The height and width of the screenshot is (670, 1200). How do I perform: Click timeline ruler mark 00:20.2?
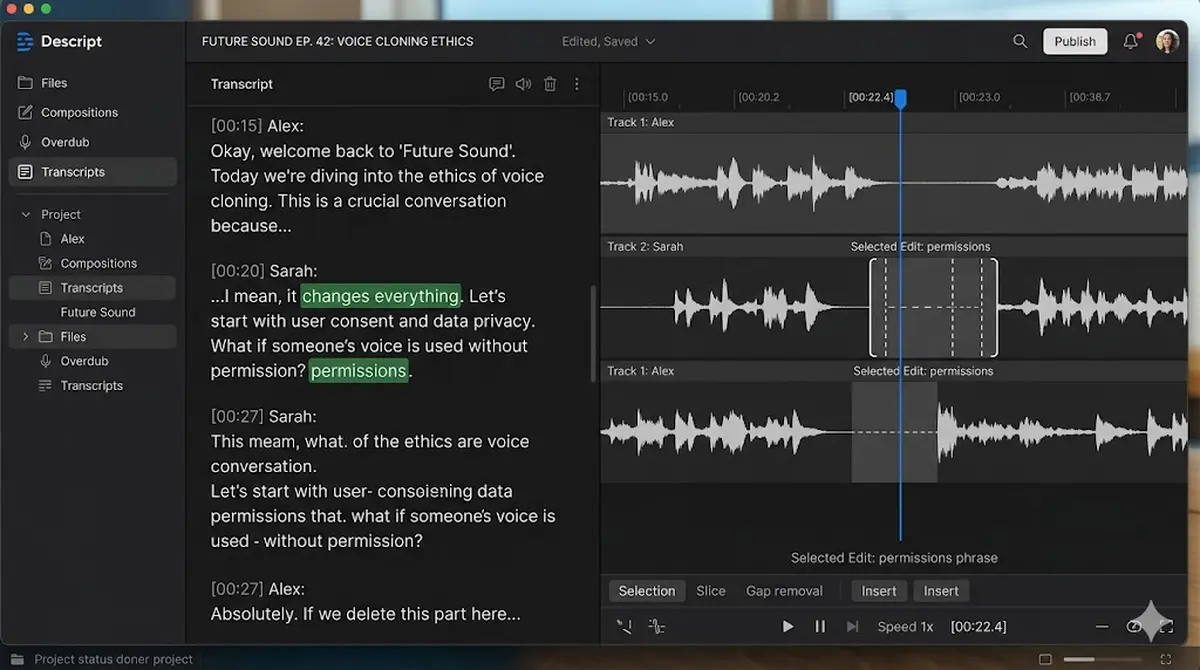coord(759,97)
